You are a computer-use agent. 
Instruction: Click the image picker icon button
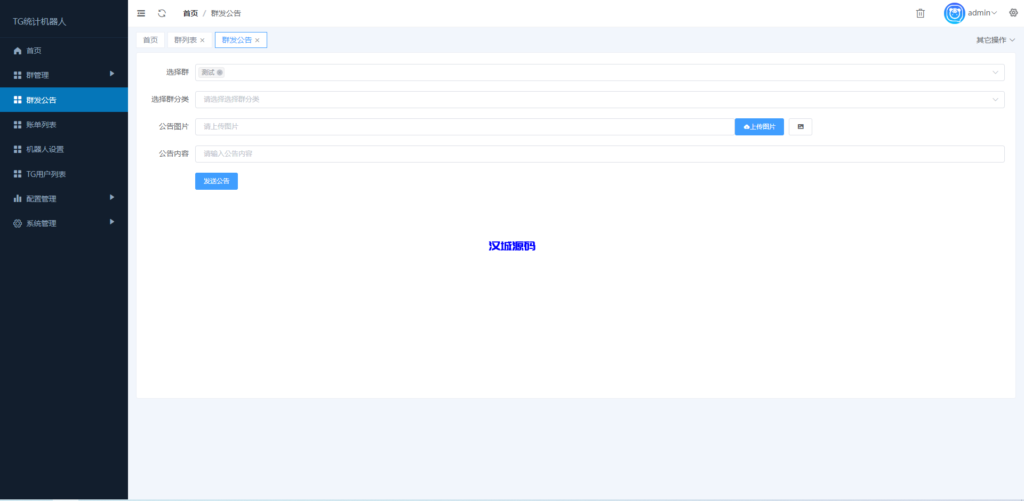800,127
